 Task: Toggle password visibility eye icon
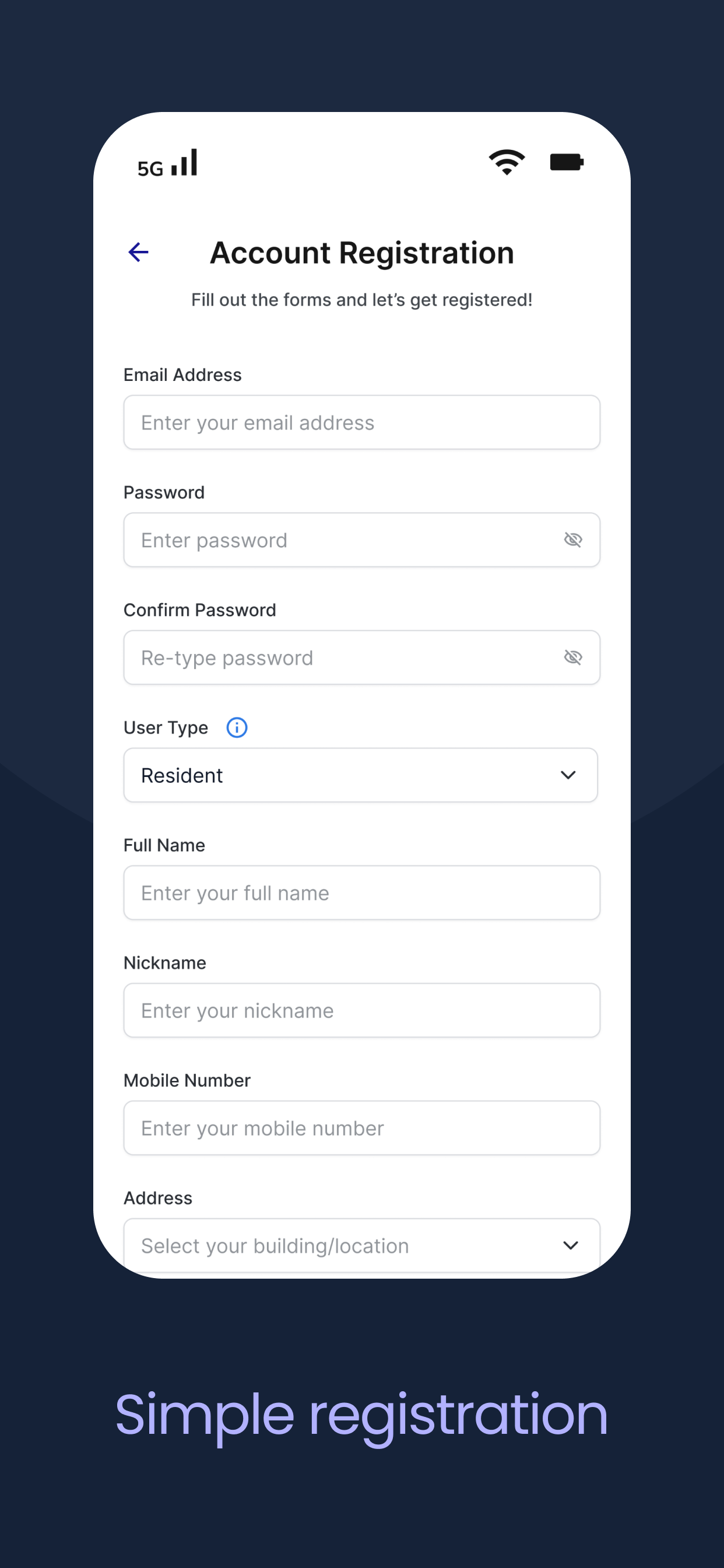tap(573, 540)
